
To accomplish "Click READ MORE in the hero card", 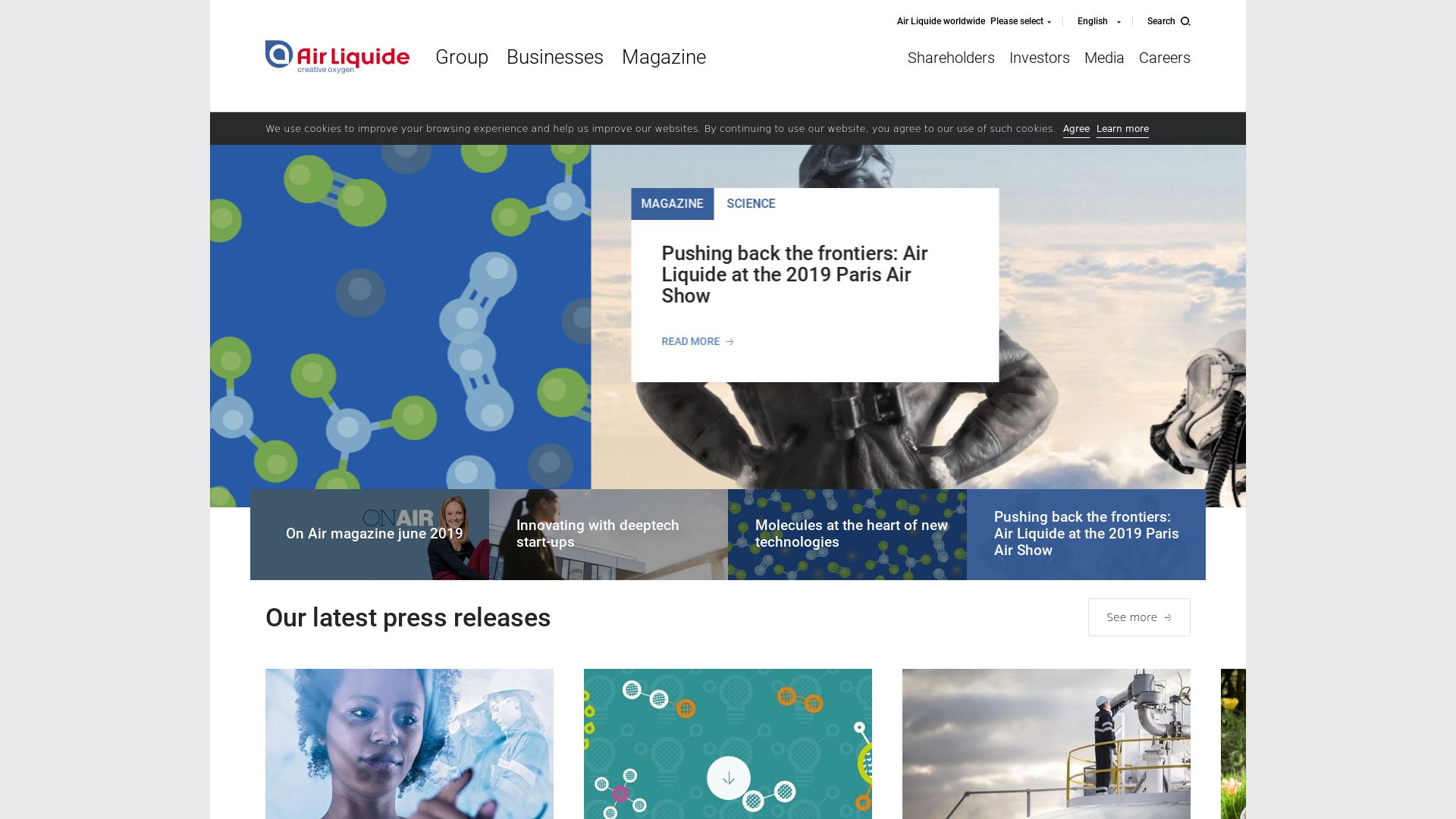I will coord(698,342).
